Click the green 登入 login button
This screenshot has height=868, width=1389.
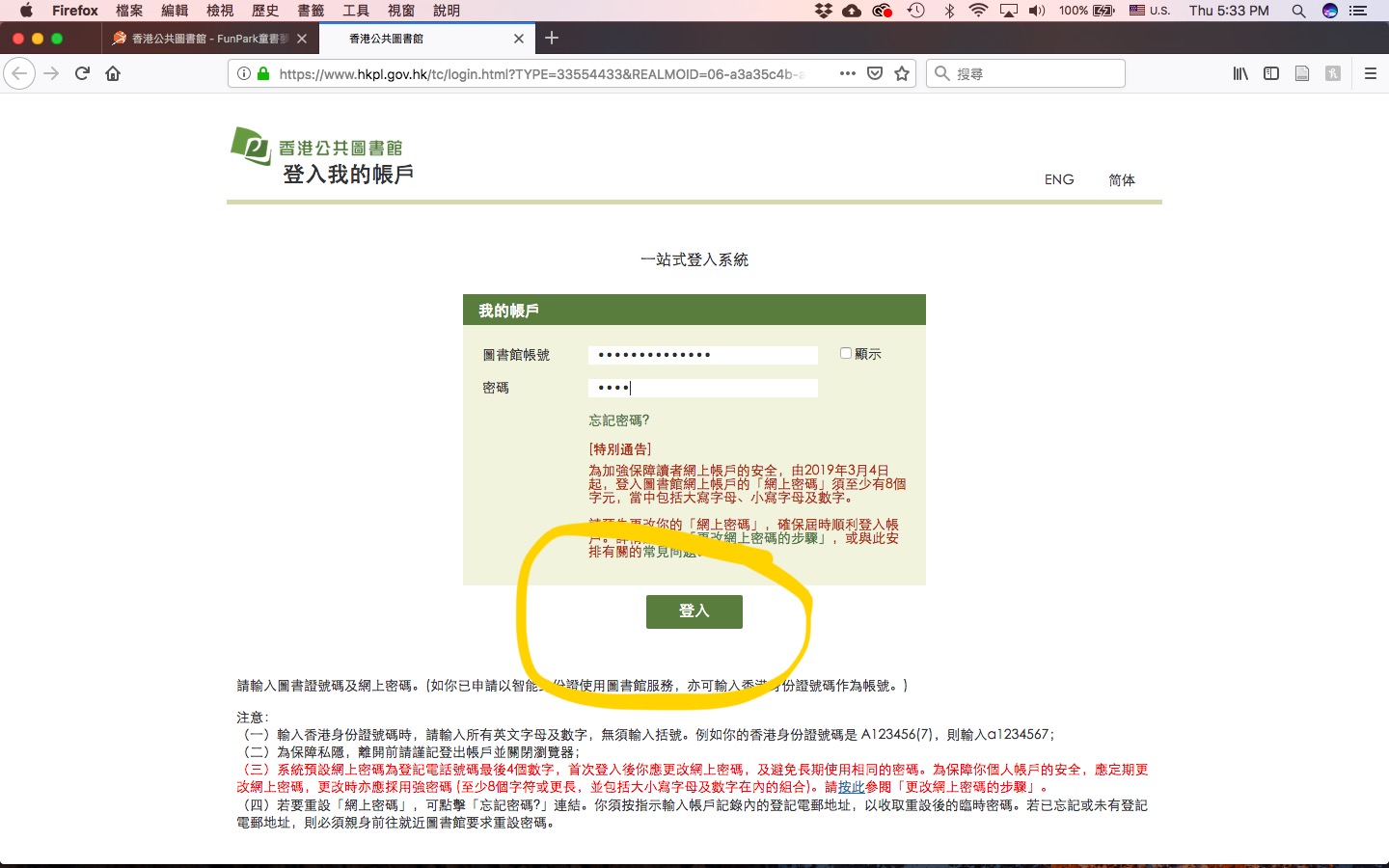[694, 611]
